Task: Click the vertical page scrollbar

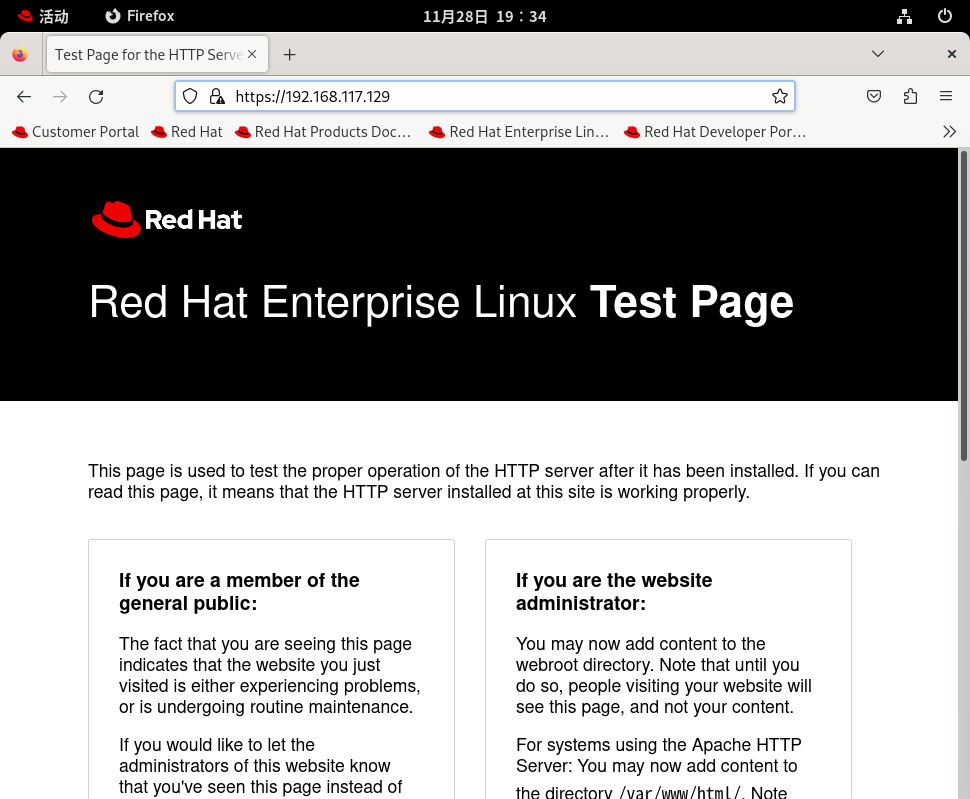Action: click(964, 306)
